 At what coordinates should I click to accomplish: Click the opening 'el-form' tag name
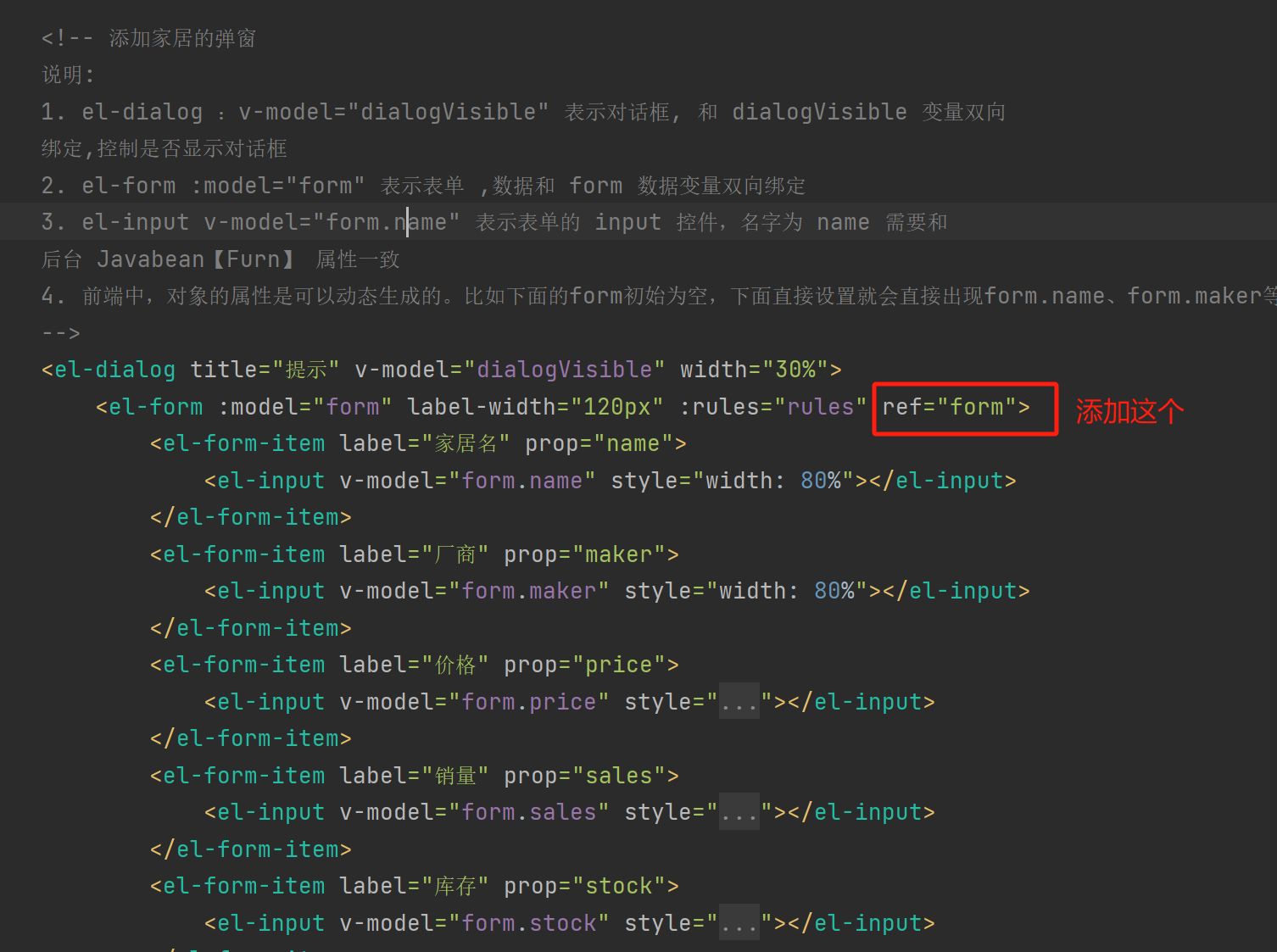156,407
